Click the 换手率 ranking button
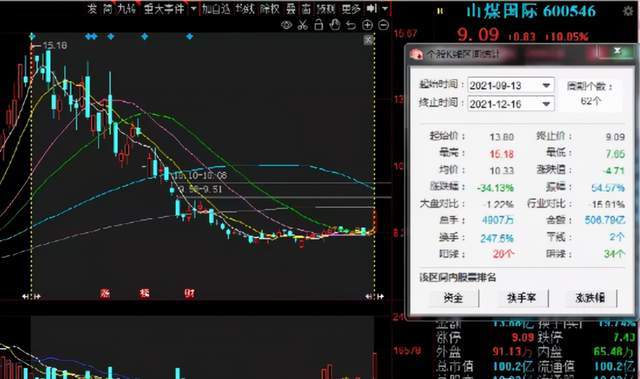Viewport: 640px width, 379px height. coord(521,298)
